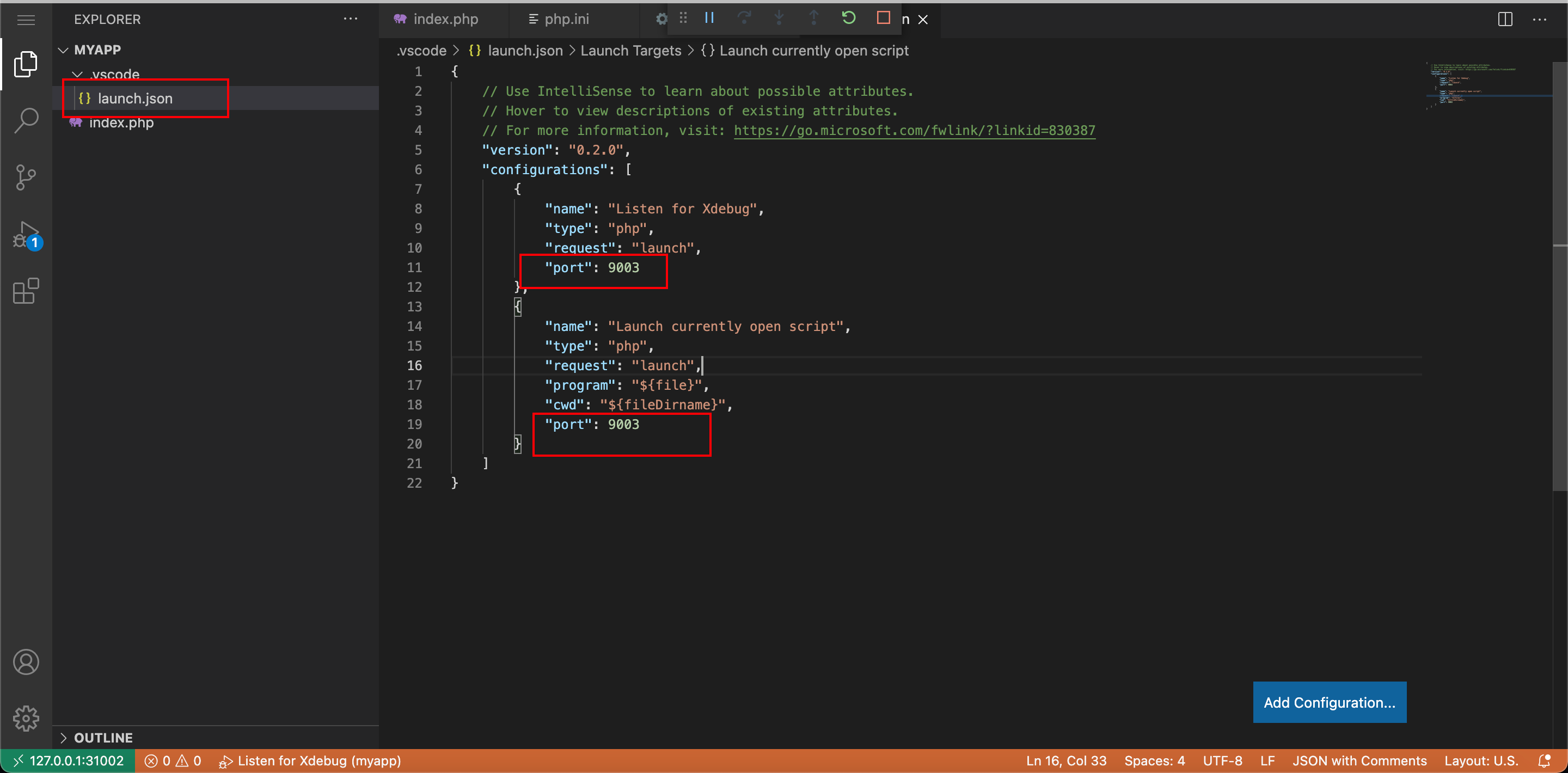This screenshot has width=1568, height=773.
Task: Click "program": "${file}" line
Action: tap(627, 385)
